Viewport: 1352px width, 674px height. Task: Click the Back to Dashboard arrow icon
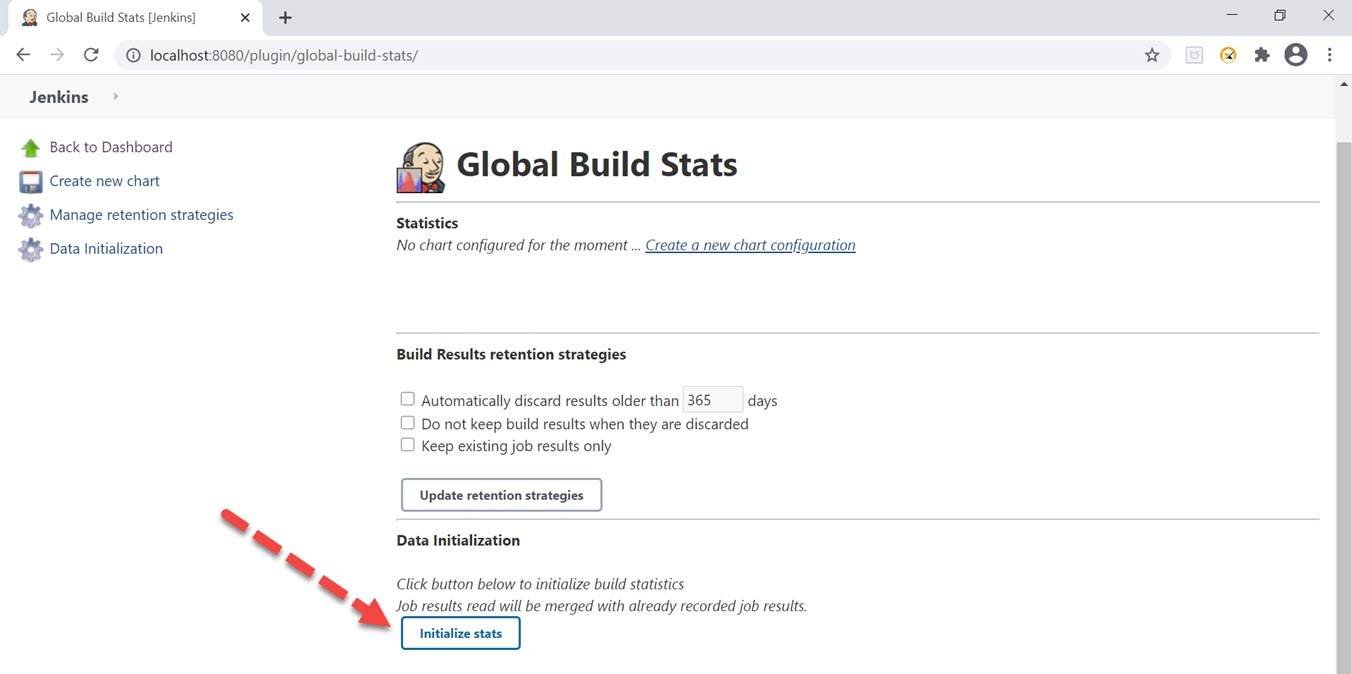click(29, 146)
